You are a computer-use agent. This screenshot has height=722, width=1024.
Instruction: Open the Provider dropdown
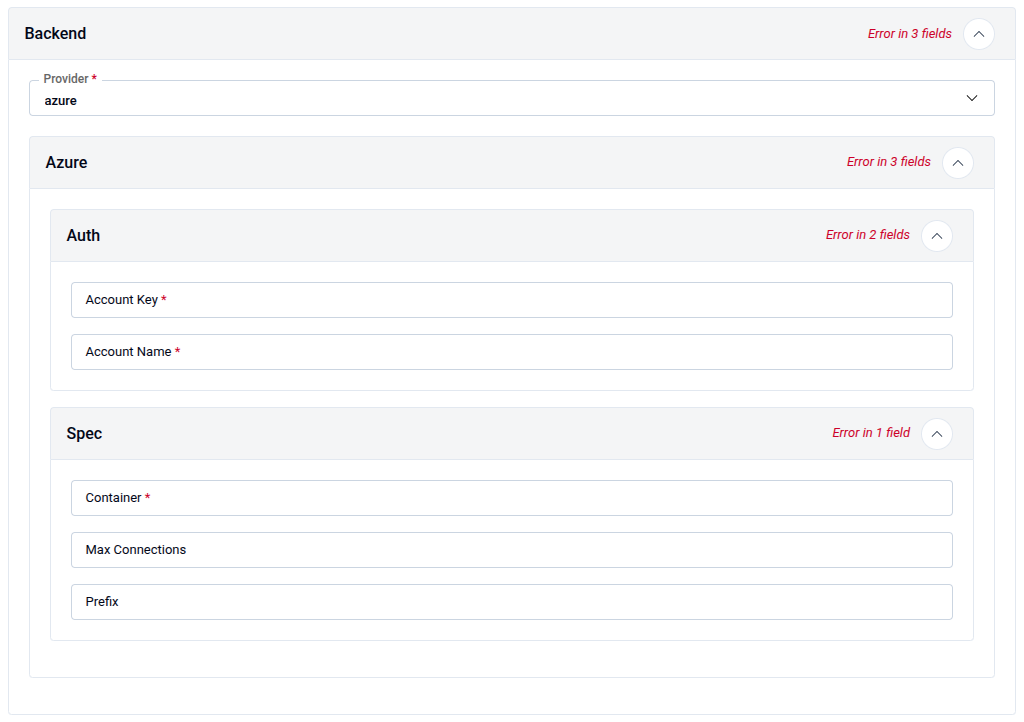512,98
